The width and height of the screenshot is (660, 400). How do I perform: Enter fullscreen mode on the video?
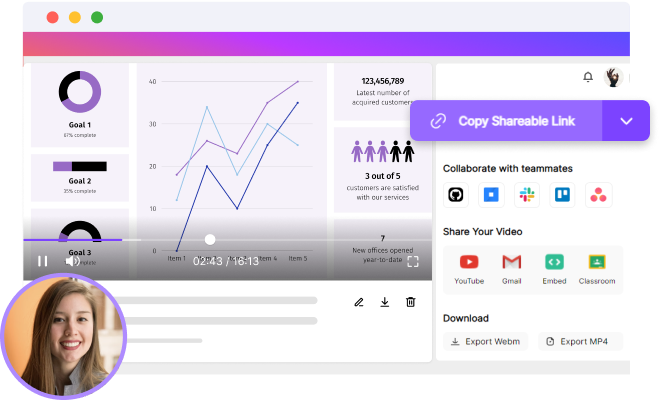pyautogui.click(x=413, y=261)
